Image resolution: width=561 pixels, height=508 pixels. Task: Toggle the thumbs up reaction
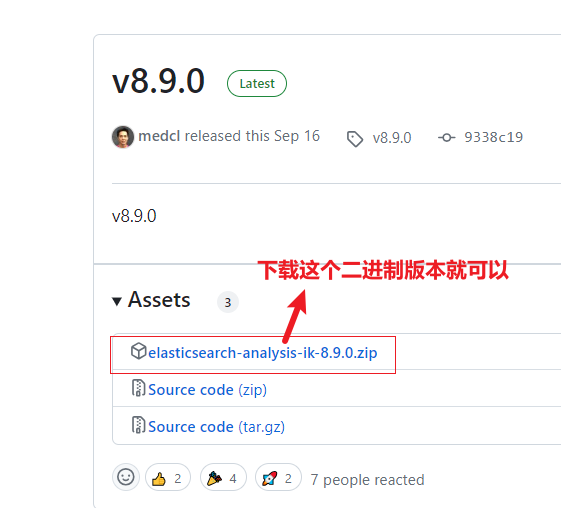pos(167,477)
